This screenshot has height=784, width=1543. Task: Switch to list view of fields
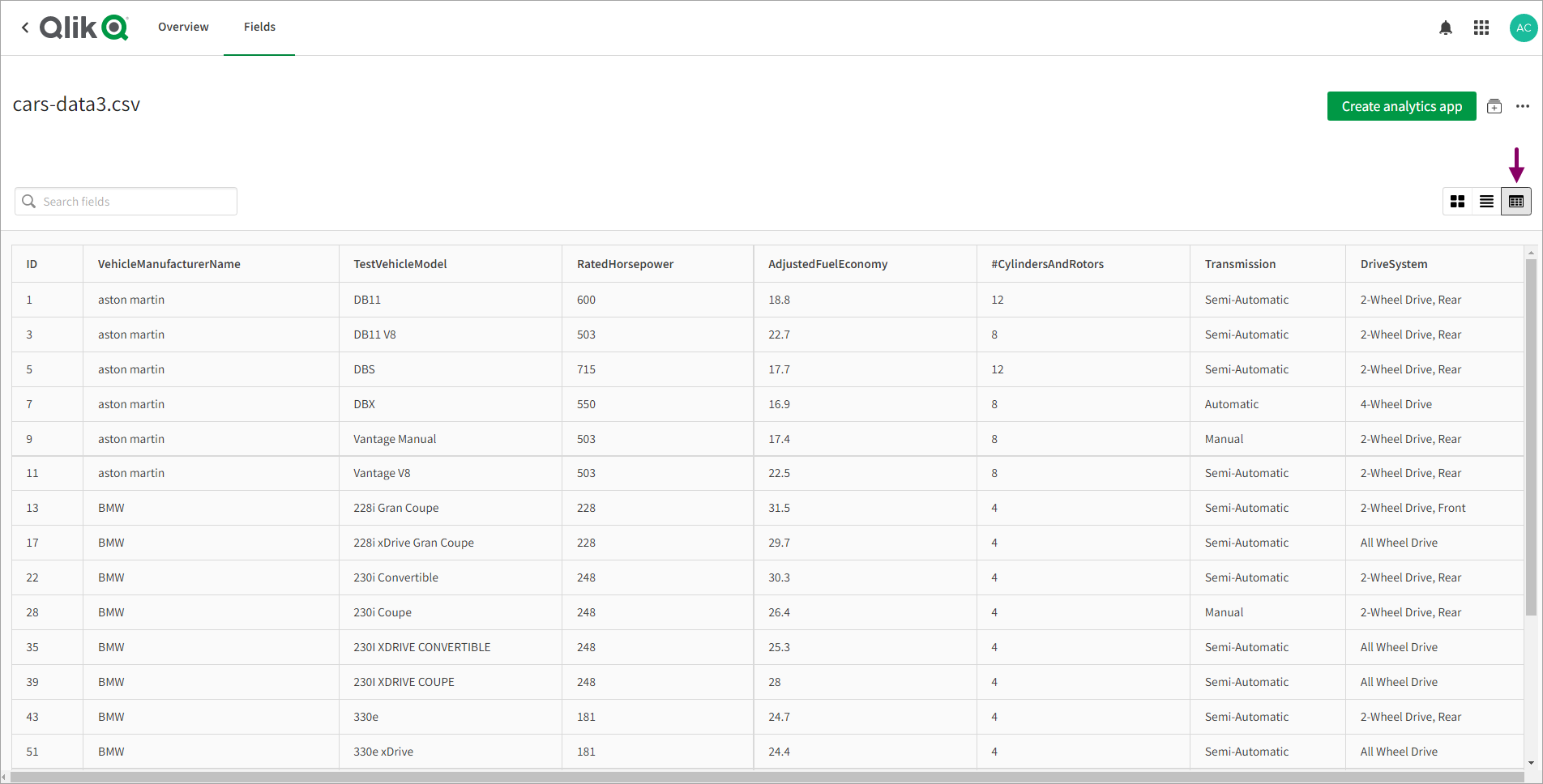click(1486, 202)
